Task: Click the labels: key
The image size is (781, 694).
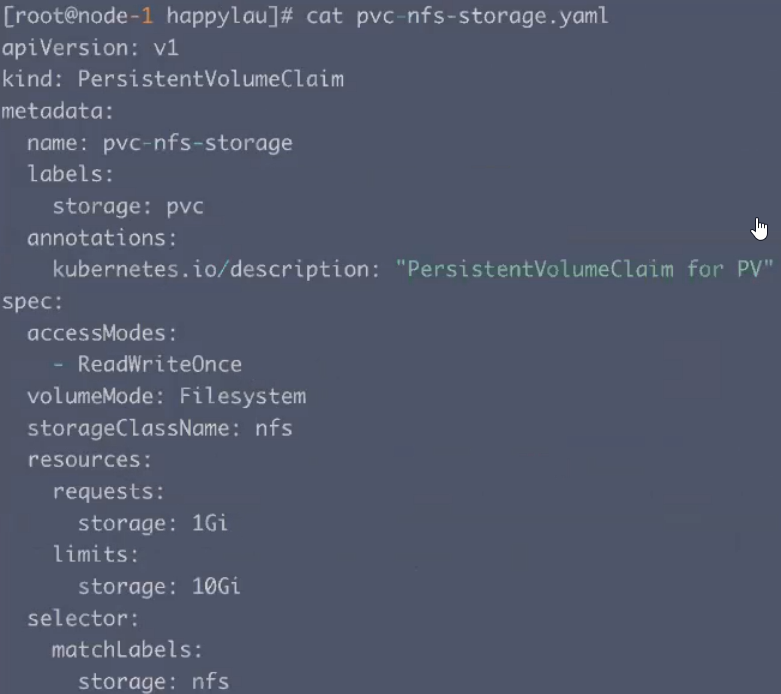Action: 71,174
